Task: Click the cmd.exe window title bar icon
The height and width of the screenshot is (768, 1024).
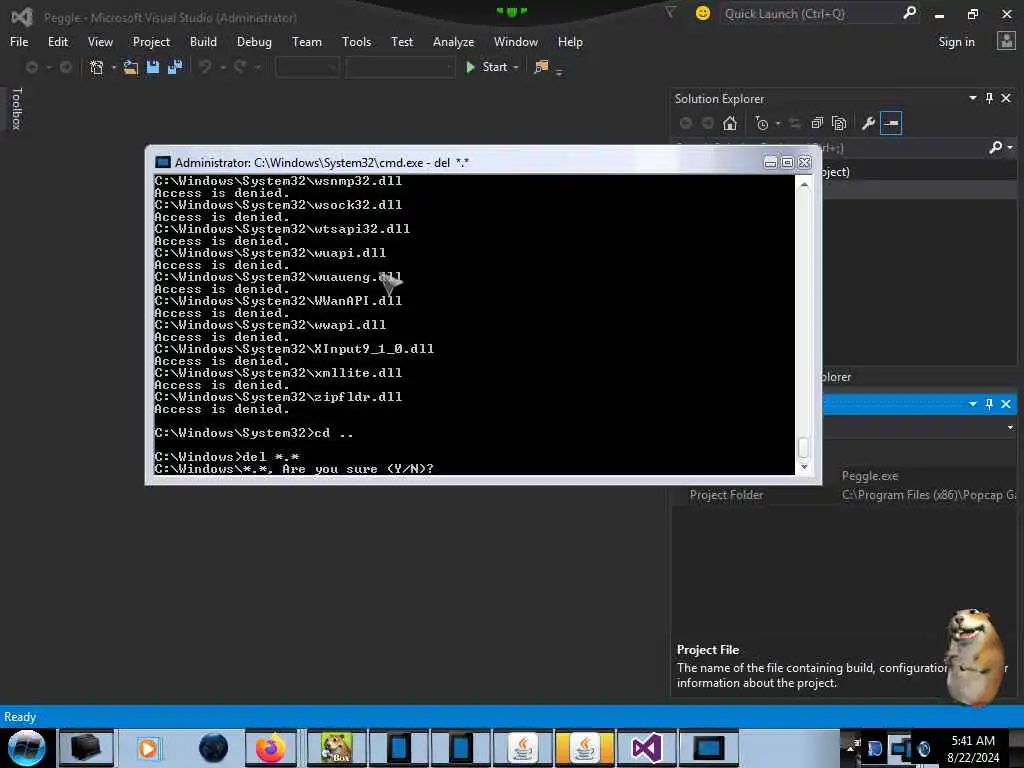Action: [163, 163]
